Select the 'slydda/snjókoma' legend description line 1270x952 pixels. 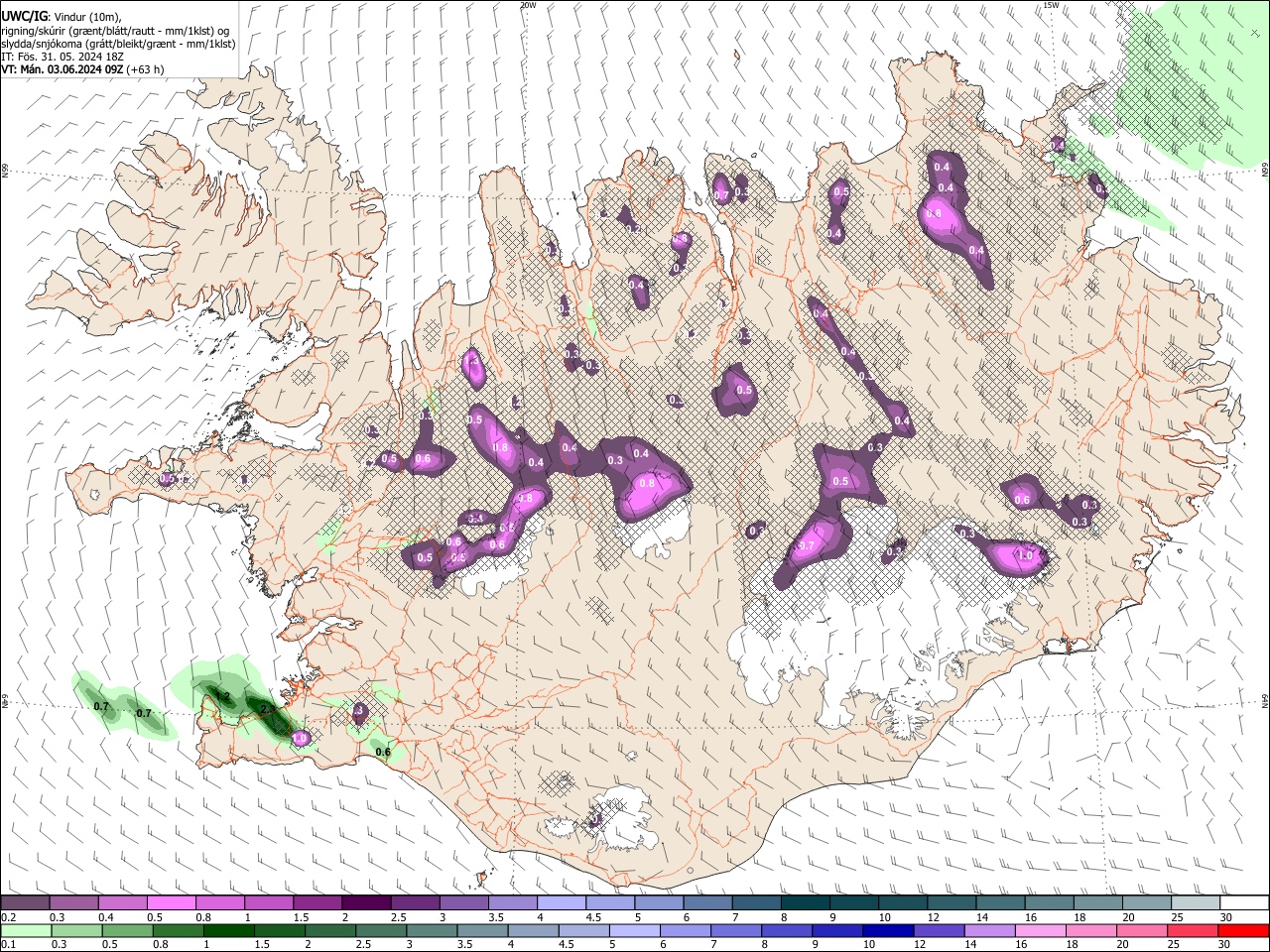[118, 44]
